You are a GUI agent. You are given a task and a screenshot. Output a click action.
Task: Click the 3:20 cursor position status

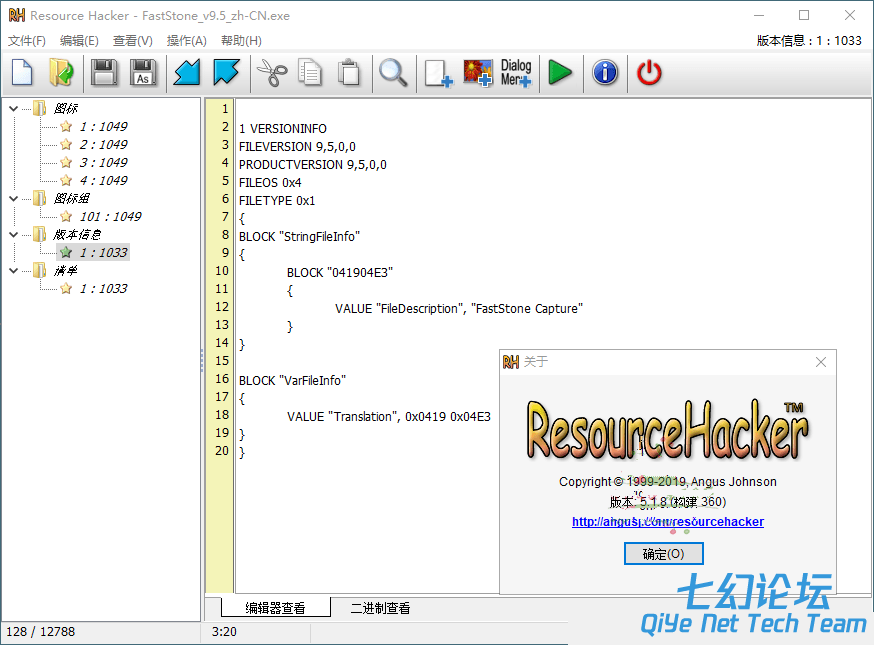pyautogui.click(x=224, y=632)
